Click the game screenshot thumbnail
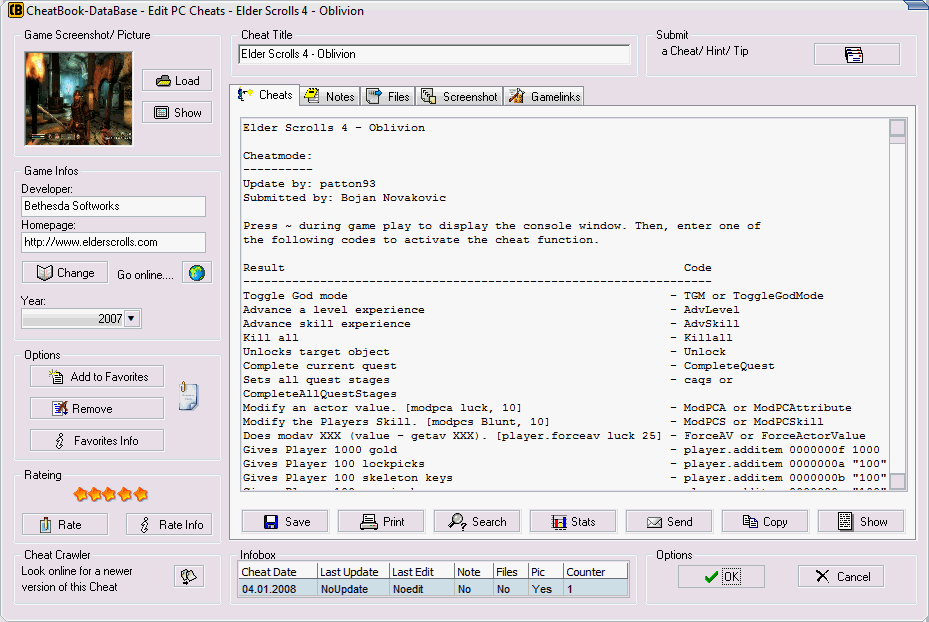Screen dimensions: 929x622 pyautogui.click(x=78, y=98)
